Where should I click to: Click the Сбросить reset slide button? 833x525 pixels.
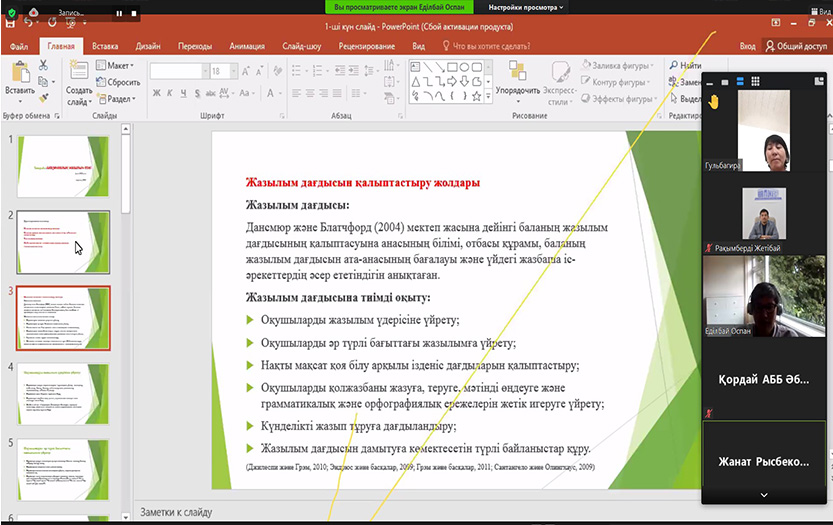119,82
